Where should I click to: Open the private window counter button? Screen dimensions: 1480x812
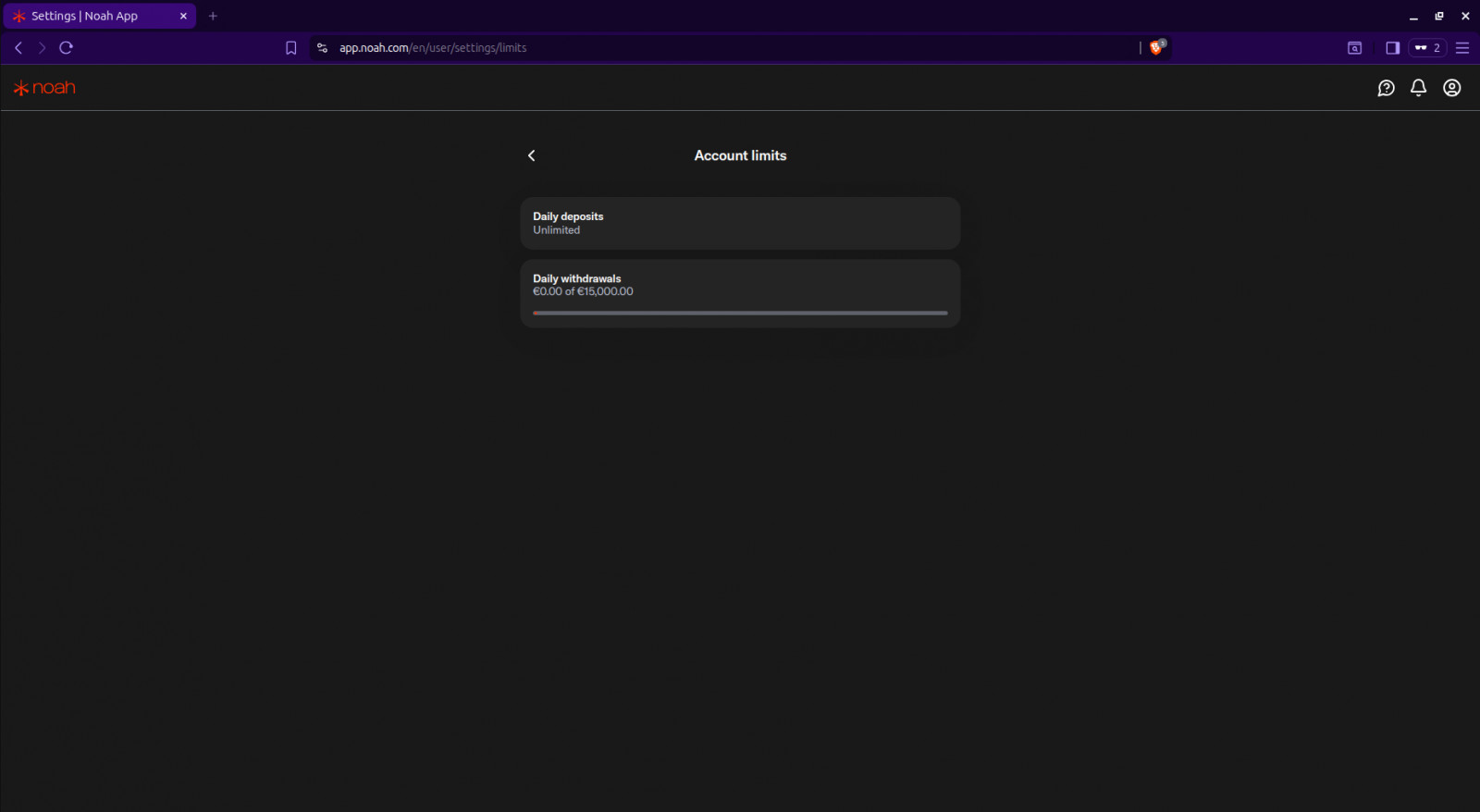click(1427, 48)
